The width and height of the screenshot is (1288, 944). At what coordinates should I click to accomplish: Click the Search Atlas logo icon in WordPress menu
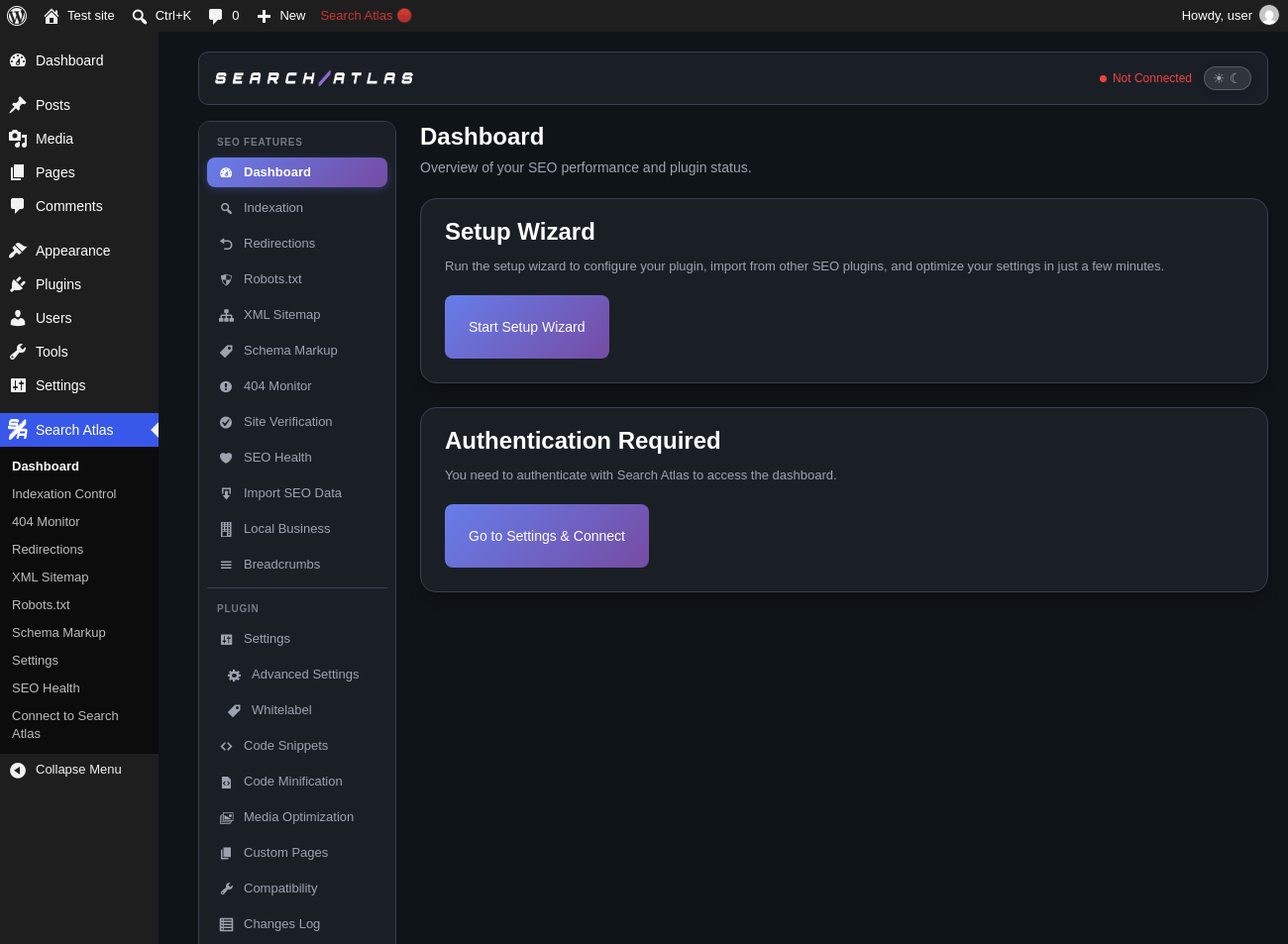[18, 430]
